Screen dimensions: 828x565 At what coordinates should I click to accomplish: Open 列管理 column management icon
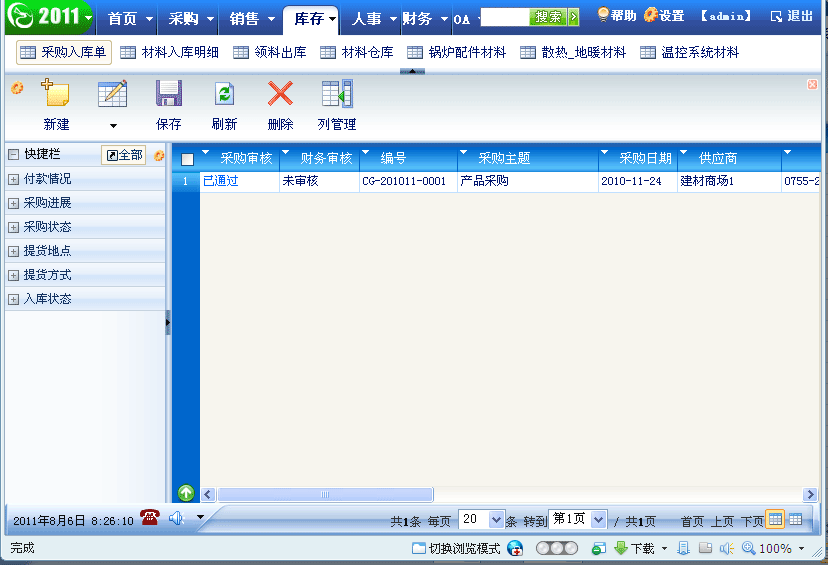tap(337, 93)
